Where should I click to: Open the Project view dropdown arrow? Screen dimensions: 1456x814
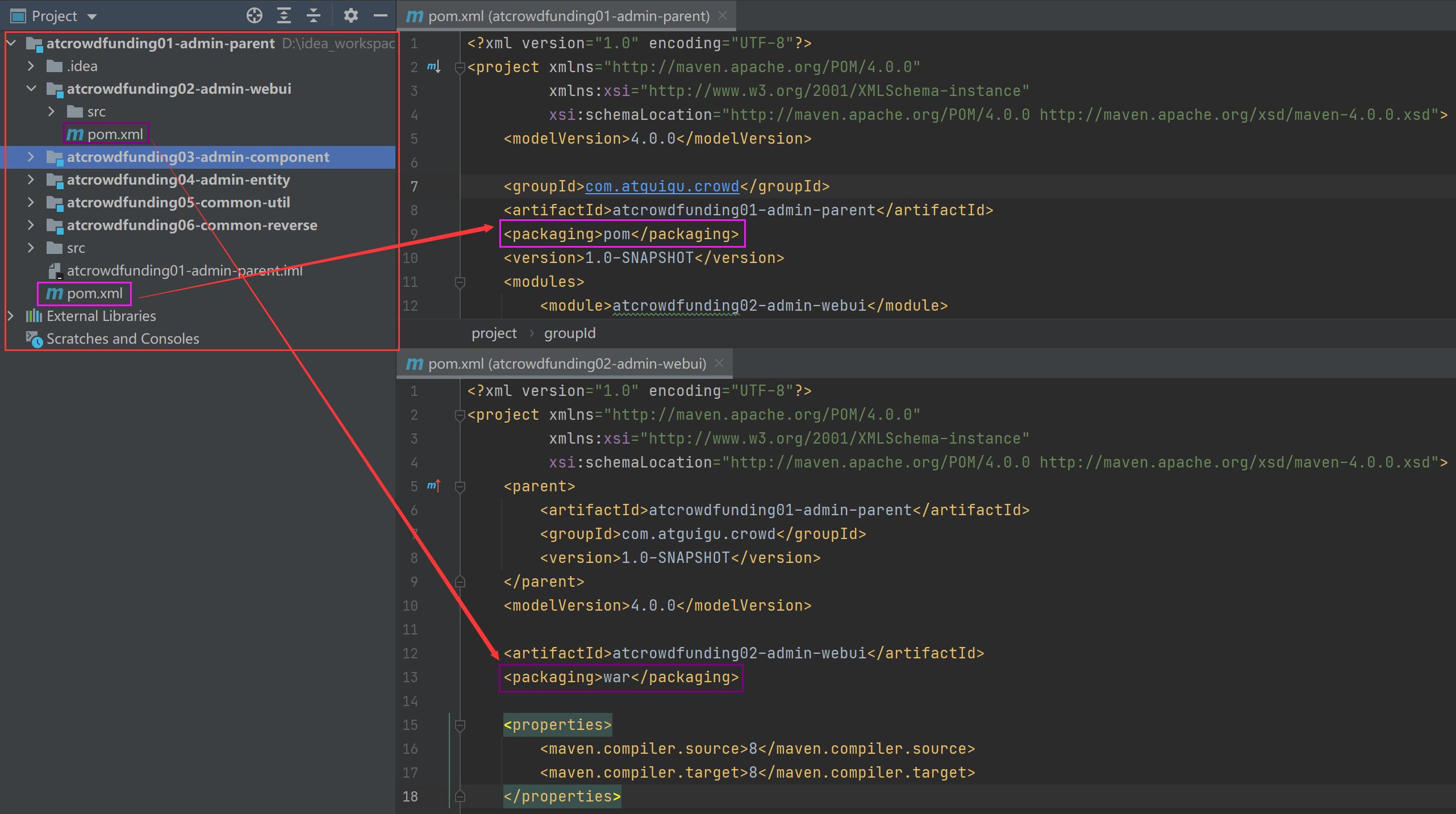92,17
